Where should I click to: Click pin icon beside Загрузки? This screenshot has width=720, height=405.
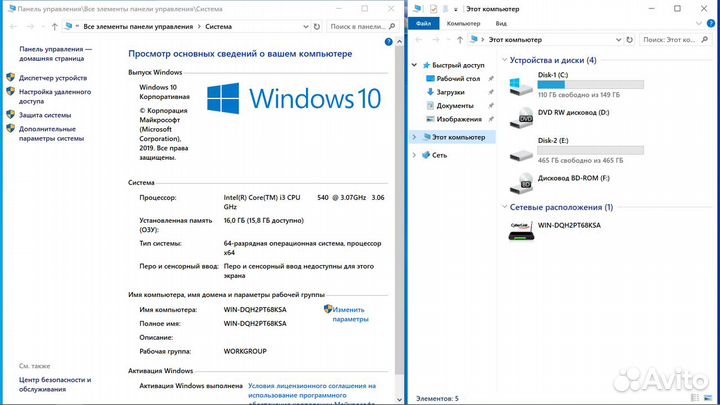pos(490,92)
